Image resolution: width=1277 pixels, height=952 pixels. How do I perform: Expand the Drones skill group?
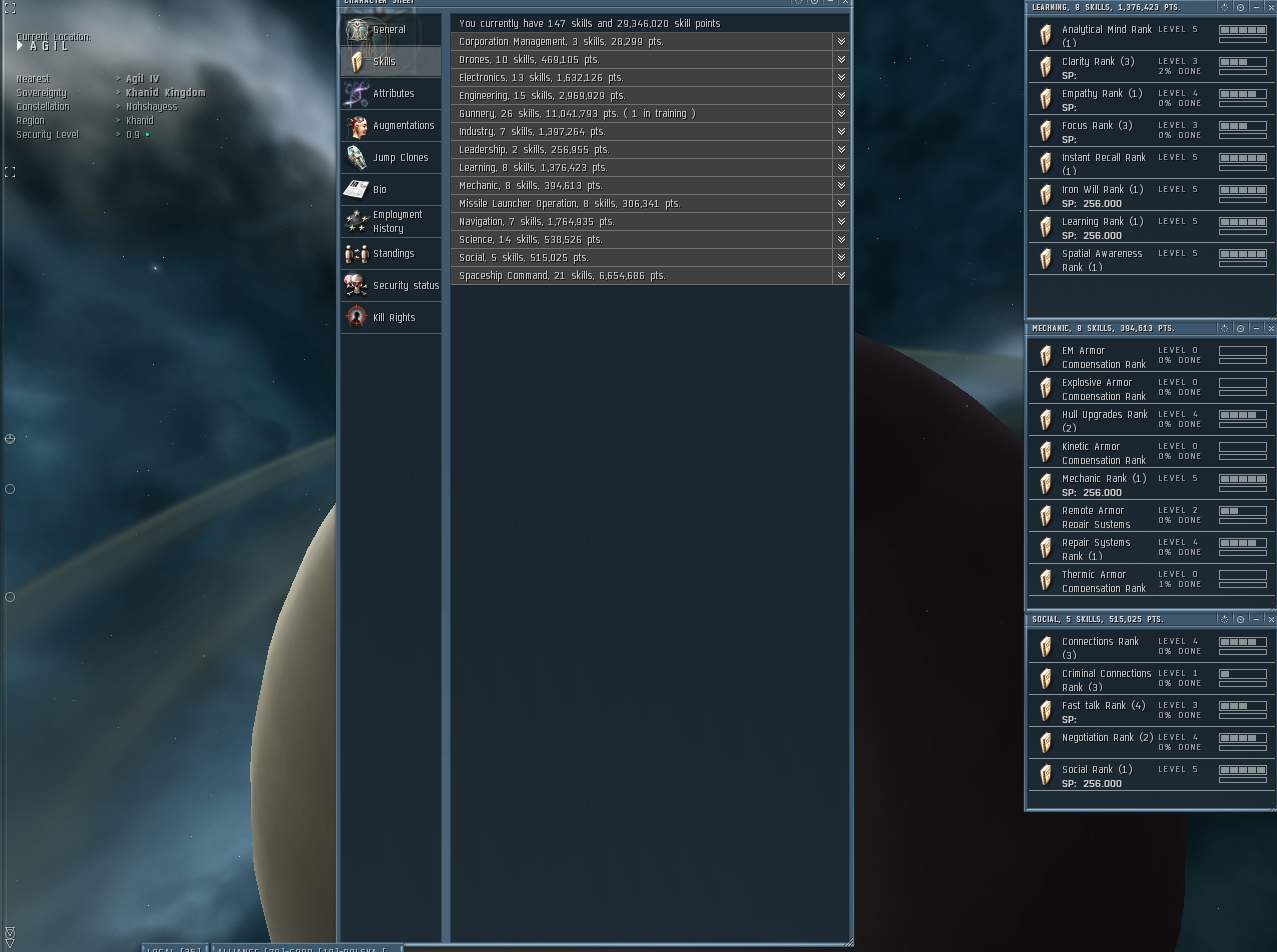tap(841, 59)
